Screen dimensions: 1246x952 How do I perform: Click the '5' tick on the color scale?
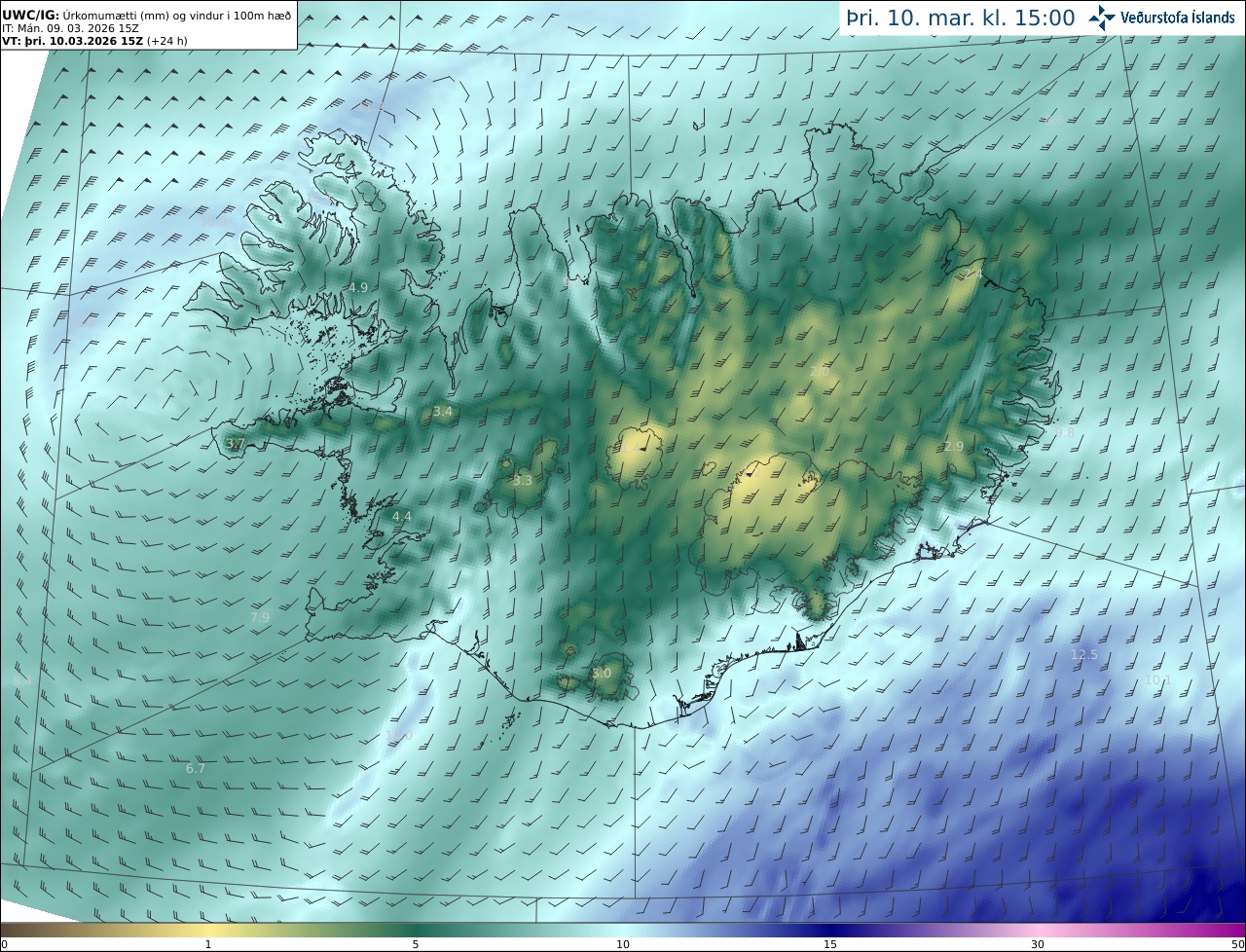coord(416,944)
